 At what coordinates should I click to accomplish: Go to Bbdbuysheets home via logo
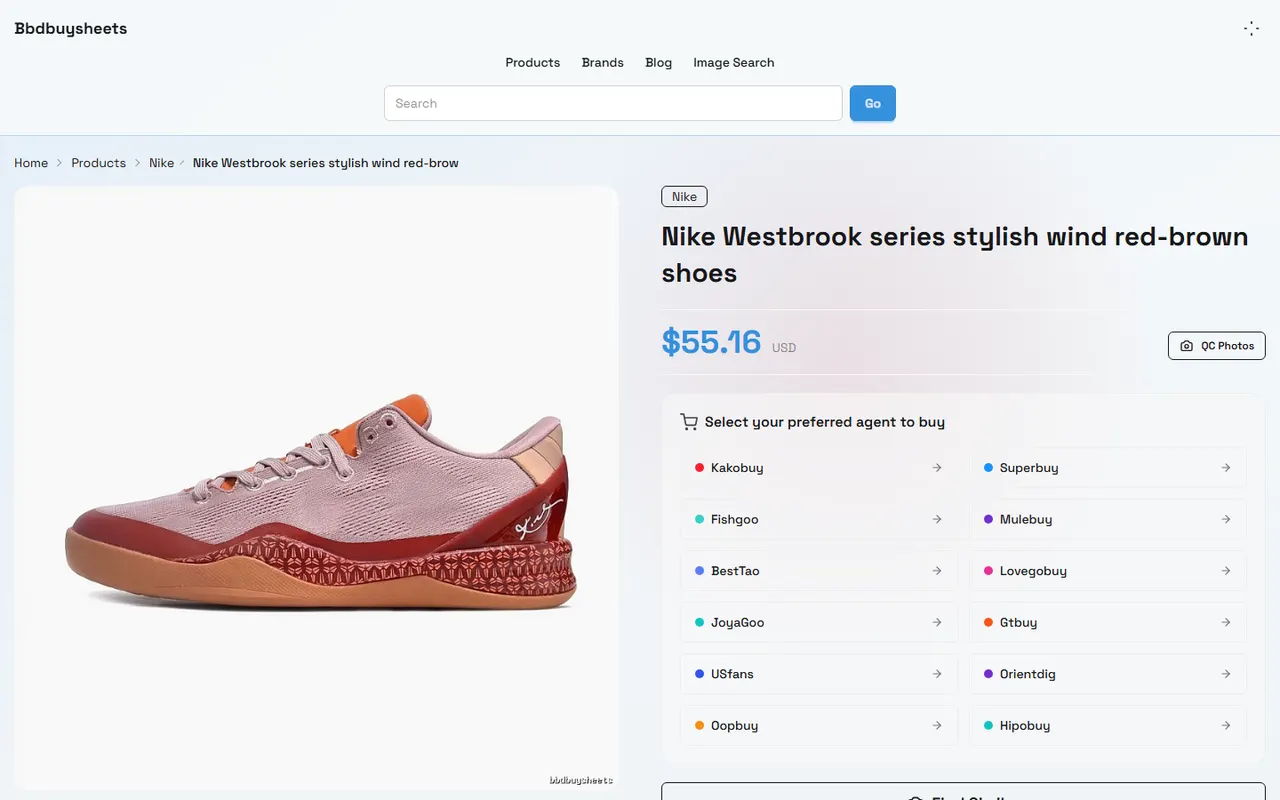71,29
